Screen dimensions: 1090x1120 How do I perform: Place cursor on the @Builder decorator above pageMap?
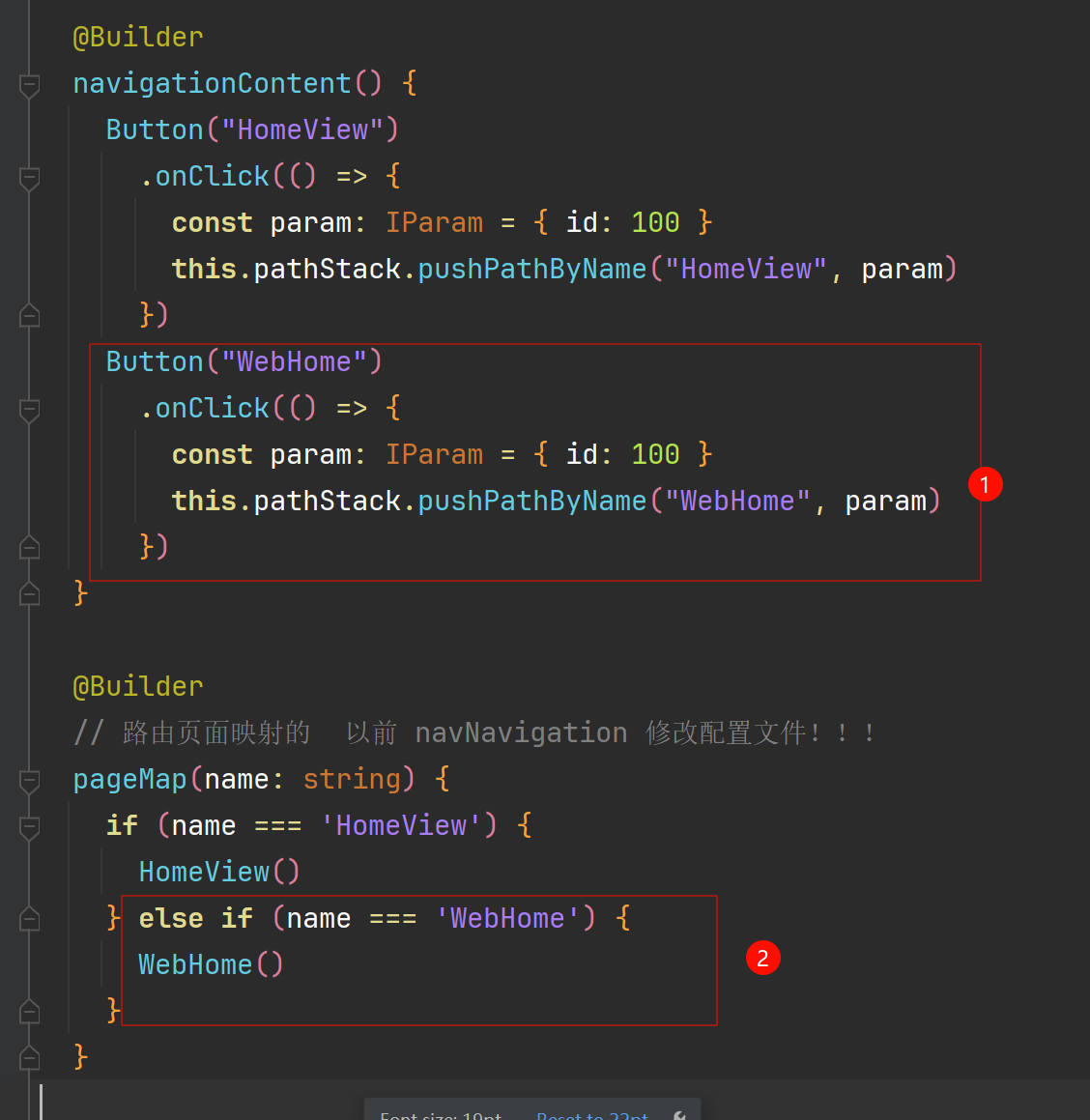point(138,685)
